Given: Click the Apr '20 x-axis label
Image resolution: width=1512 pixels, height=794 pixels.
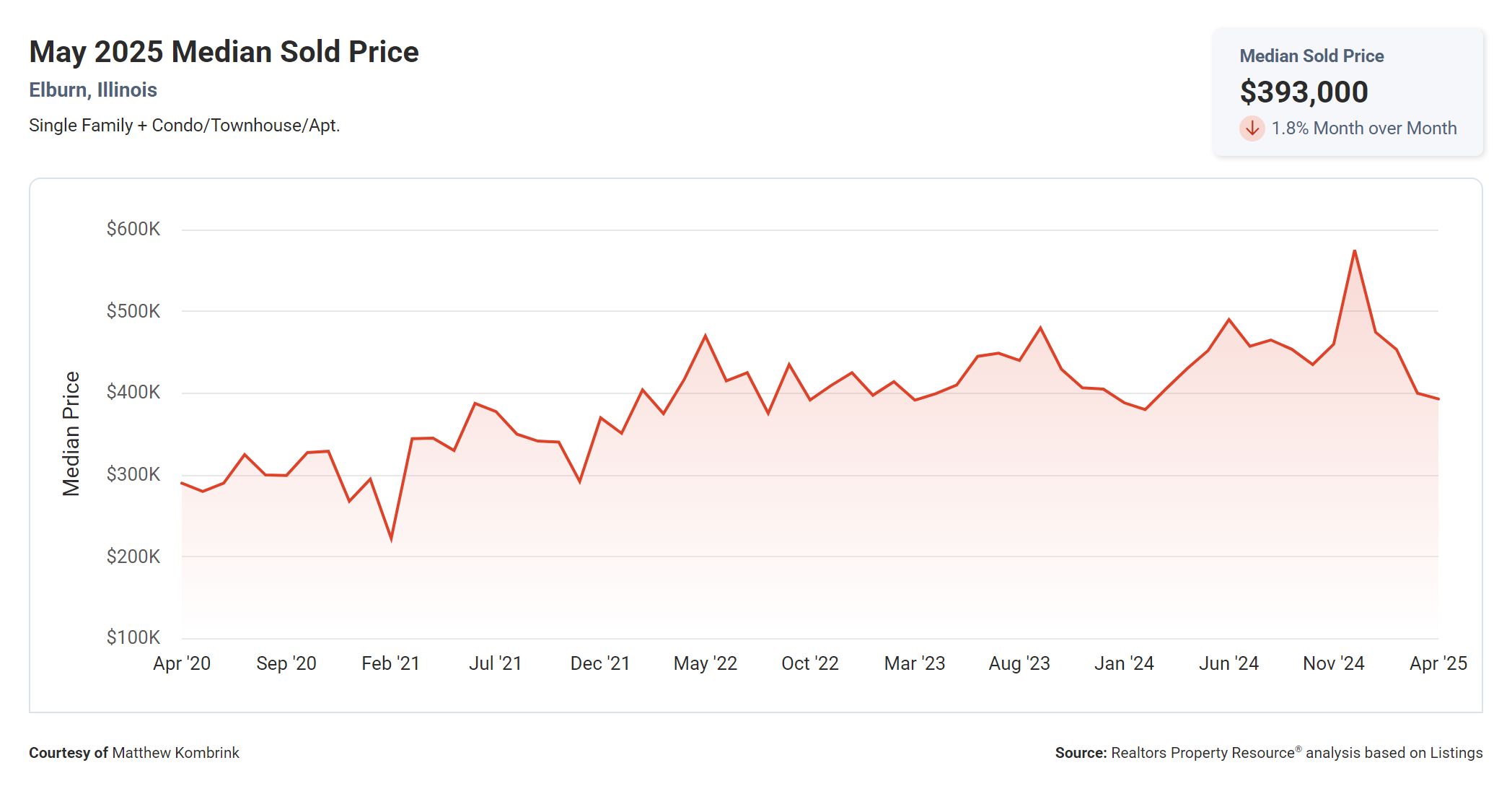Looking at the screenshot, I should pos(182,663).
